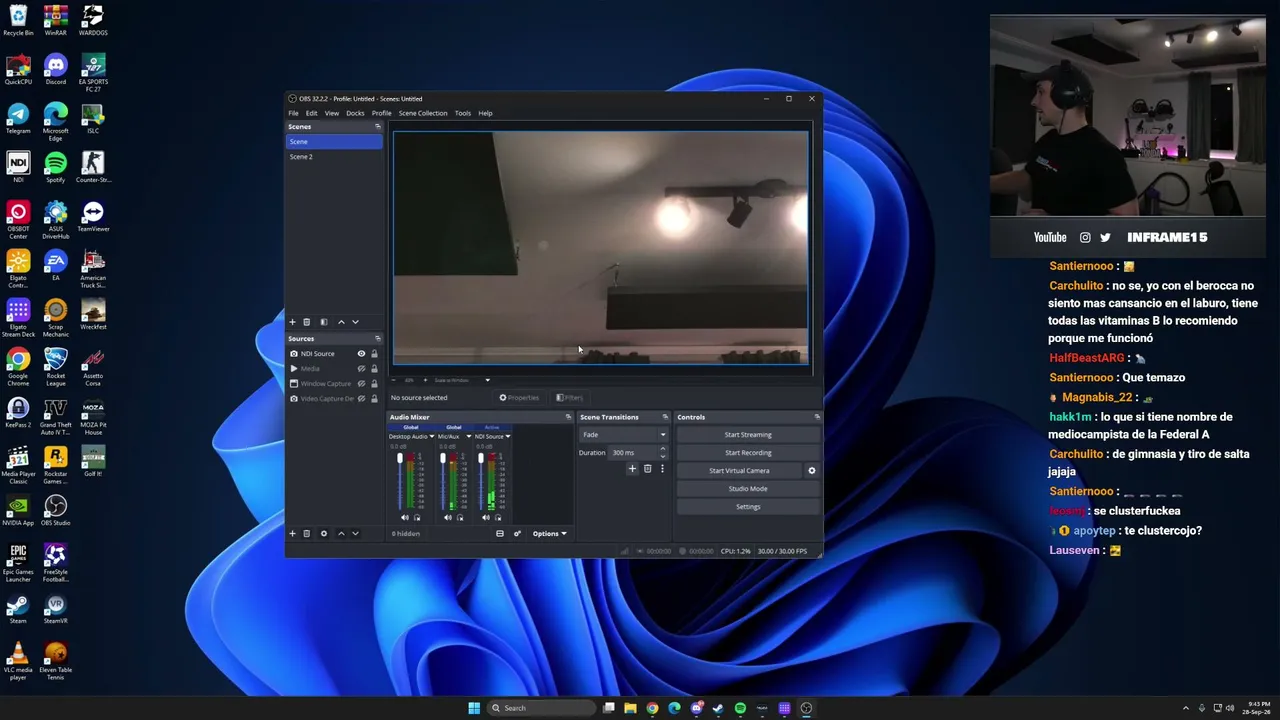
Task: Open advanced audio properties gears icon
Action: pos(517,534)
